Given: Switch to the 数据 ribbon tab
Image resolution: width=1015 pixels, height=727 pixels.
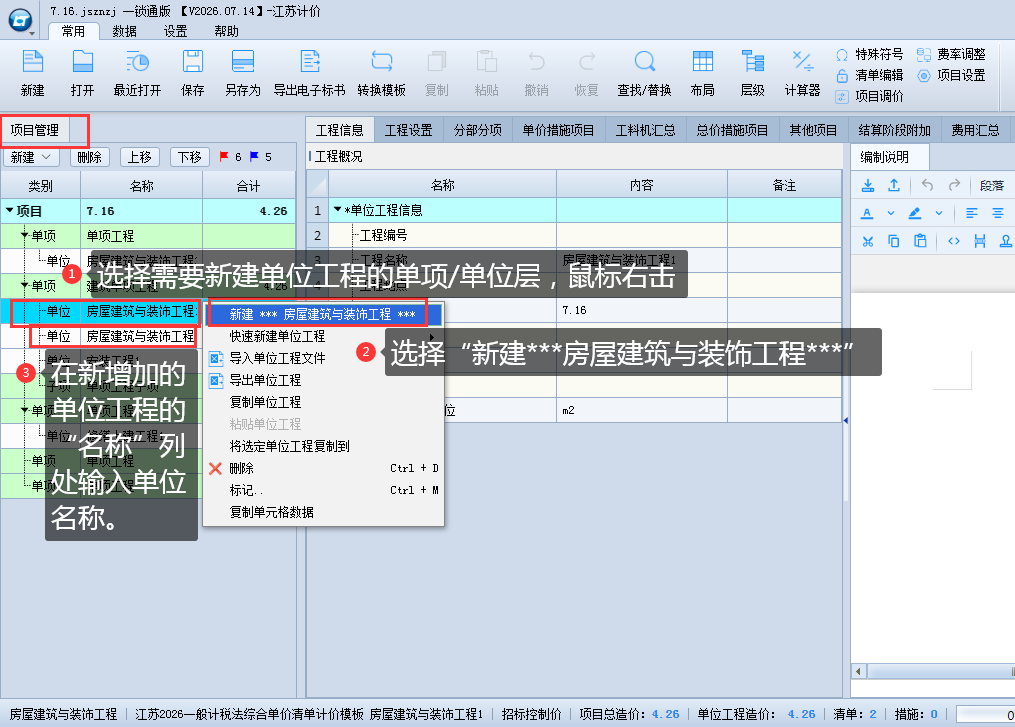Looking at the screenshot, I should click(x=124, y=31).
